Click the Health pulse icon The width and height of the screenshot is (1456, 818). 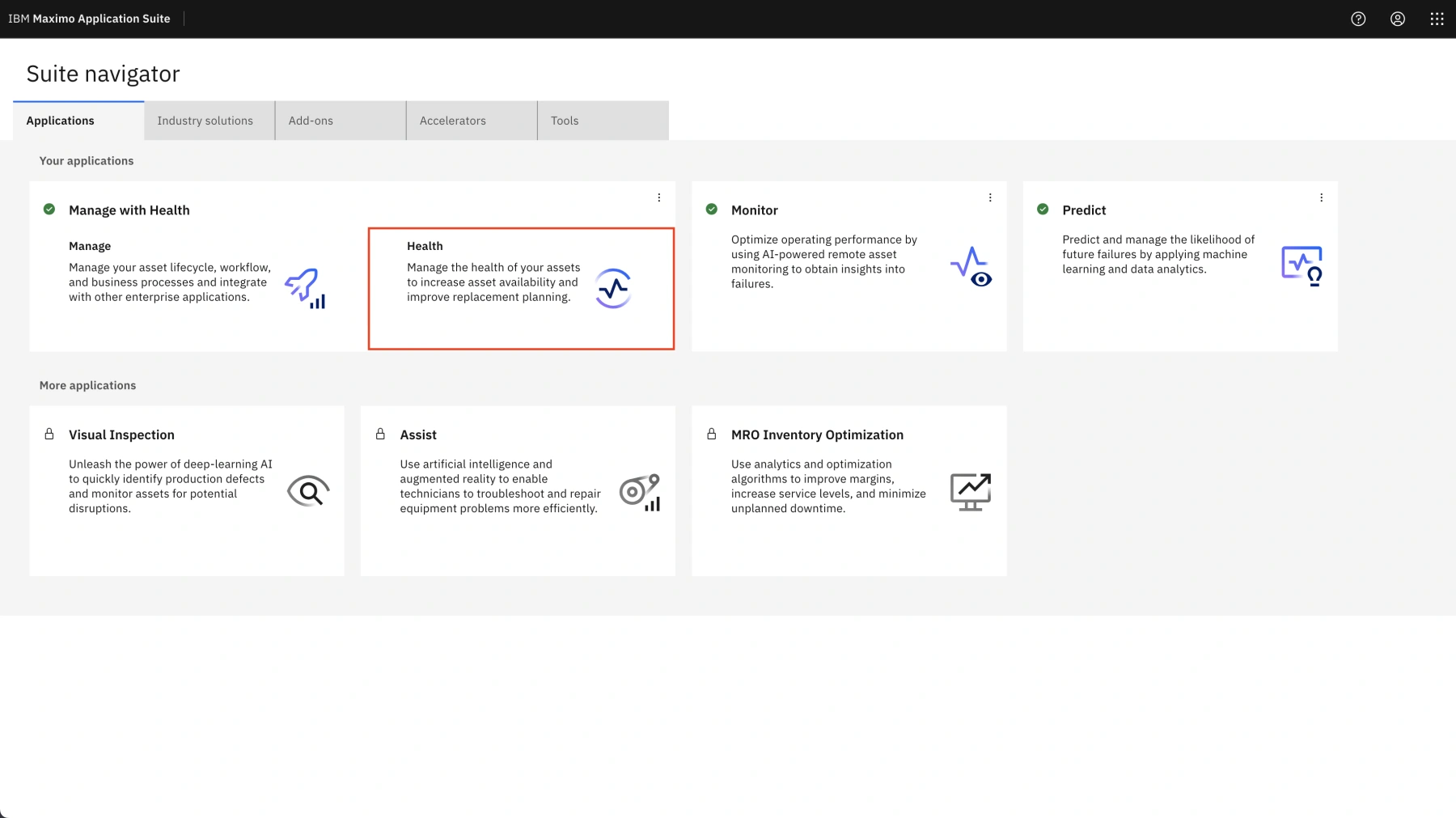[613, 288]
